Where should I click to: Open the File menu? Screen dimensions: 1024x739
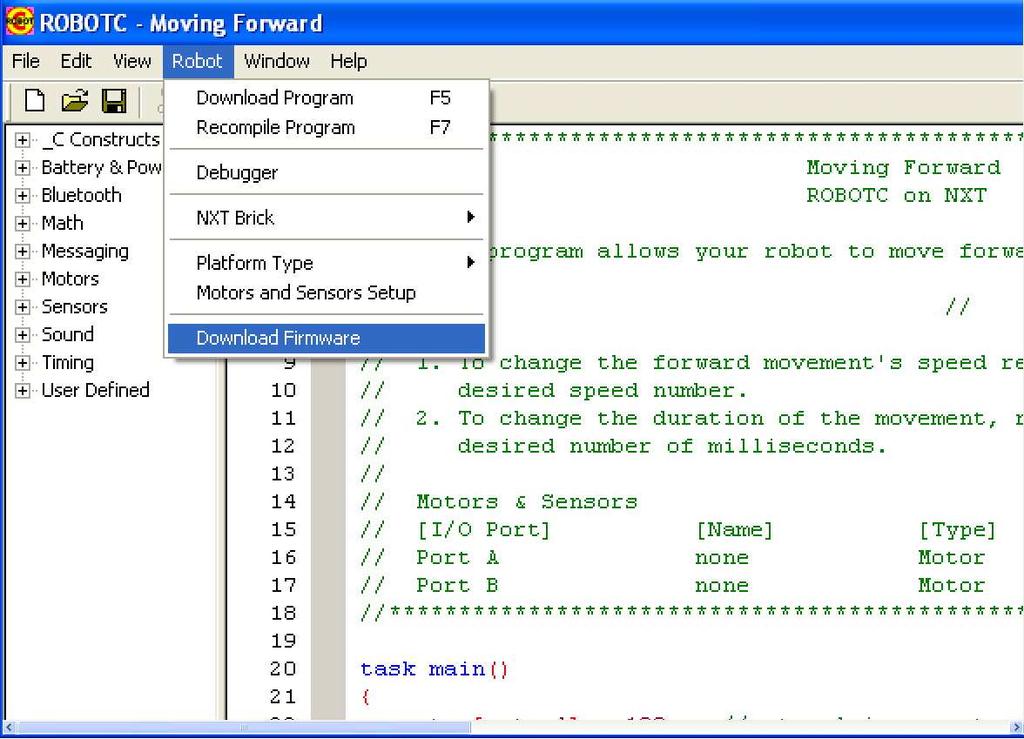click(x=25, y=61)
